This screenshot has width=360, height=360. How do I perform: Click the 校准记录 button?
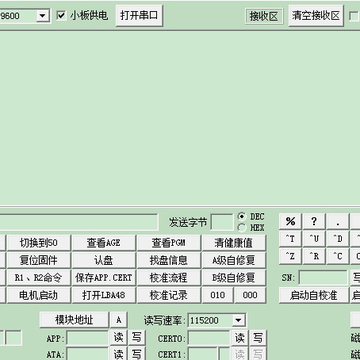click(x=169, y=295)
